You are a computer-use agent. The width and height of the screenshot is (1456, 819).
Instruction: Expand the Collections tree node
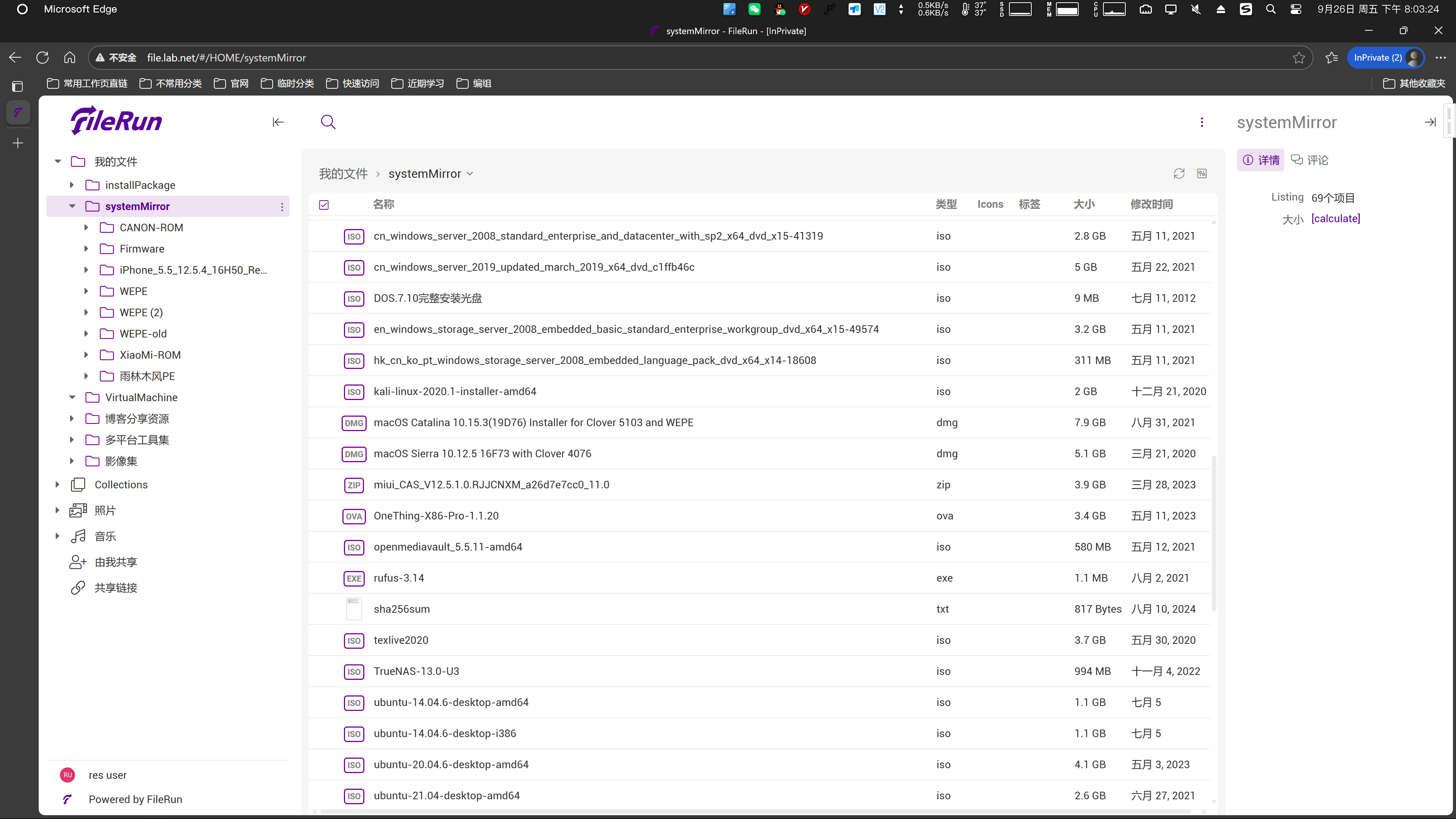tap(58, 485)
